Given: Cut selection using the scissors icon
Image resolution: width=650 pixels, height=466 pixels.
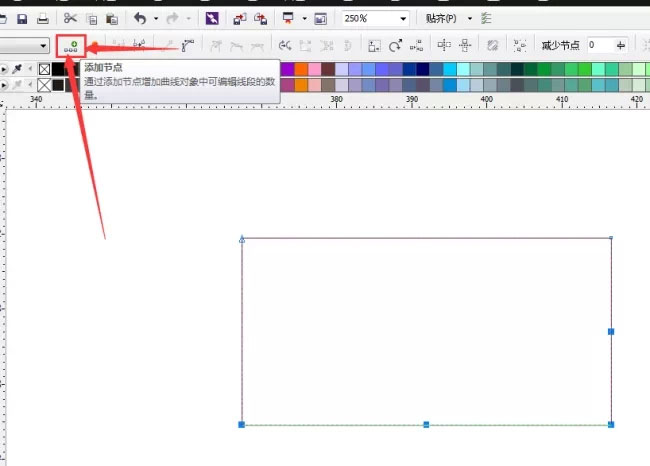Looking at the screenshot, I should pos(70,18).
